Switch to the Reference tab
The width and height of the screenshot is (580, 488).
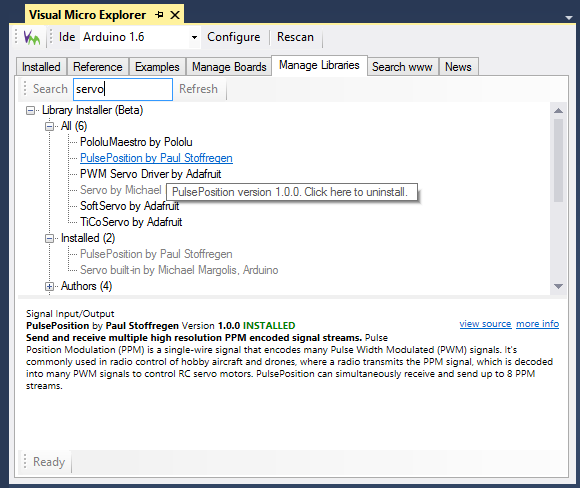tap(98, 67)
